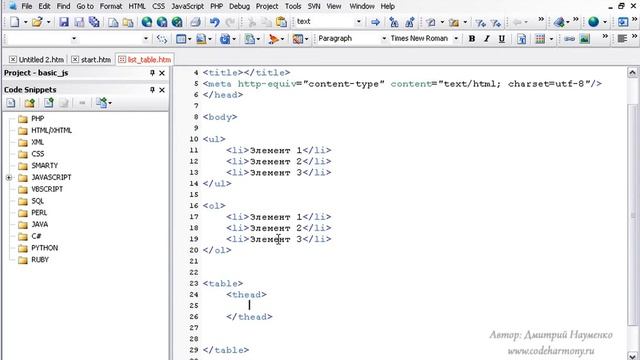Switch to the Untitled 2.htm tab
Viewport: 640px width, 360px height.
[41, 60]
